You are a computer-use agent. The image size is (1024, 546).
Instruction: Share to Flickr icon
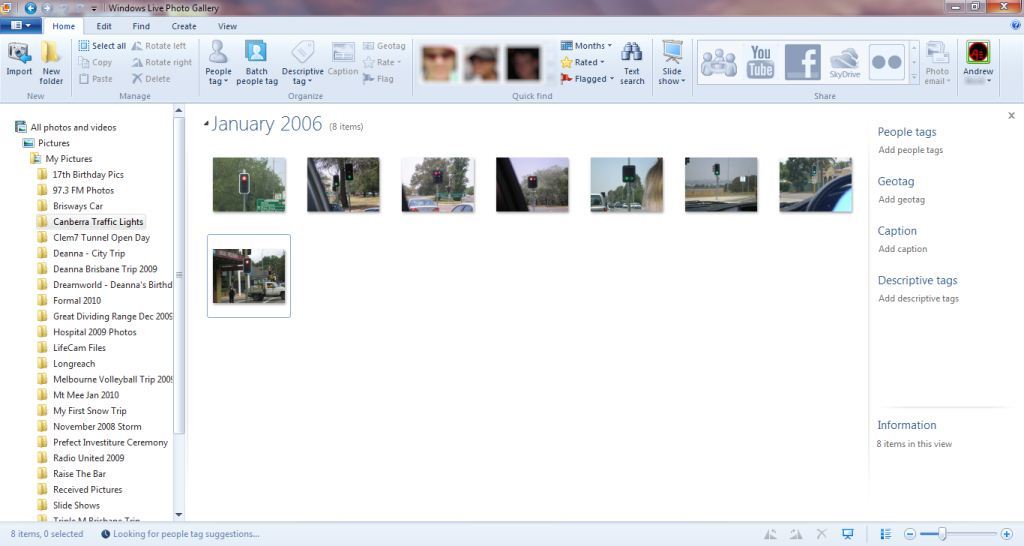point(886,63)
